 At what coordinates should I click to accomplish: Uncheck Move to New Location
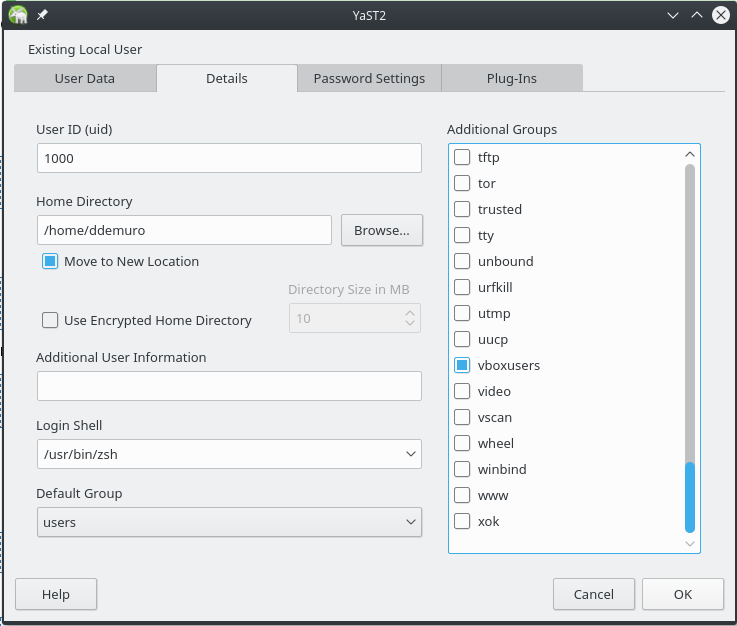[x=50, y=261]
